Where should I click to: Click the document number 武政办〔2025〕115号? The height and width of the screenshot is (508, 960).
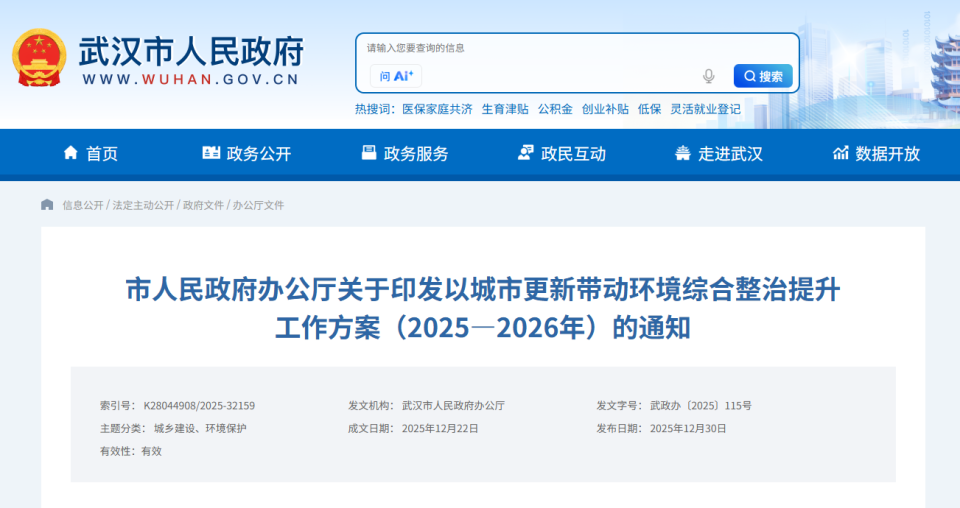tap(700, 406)
